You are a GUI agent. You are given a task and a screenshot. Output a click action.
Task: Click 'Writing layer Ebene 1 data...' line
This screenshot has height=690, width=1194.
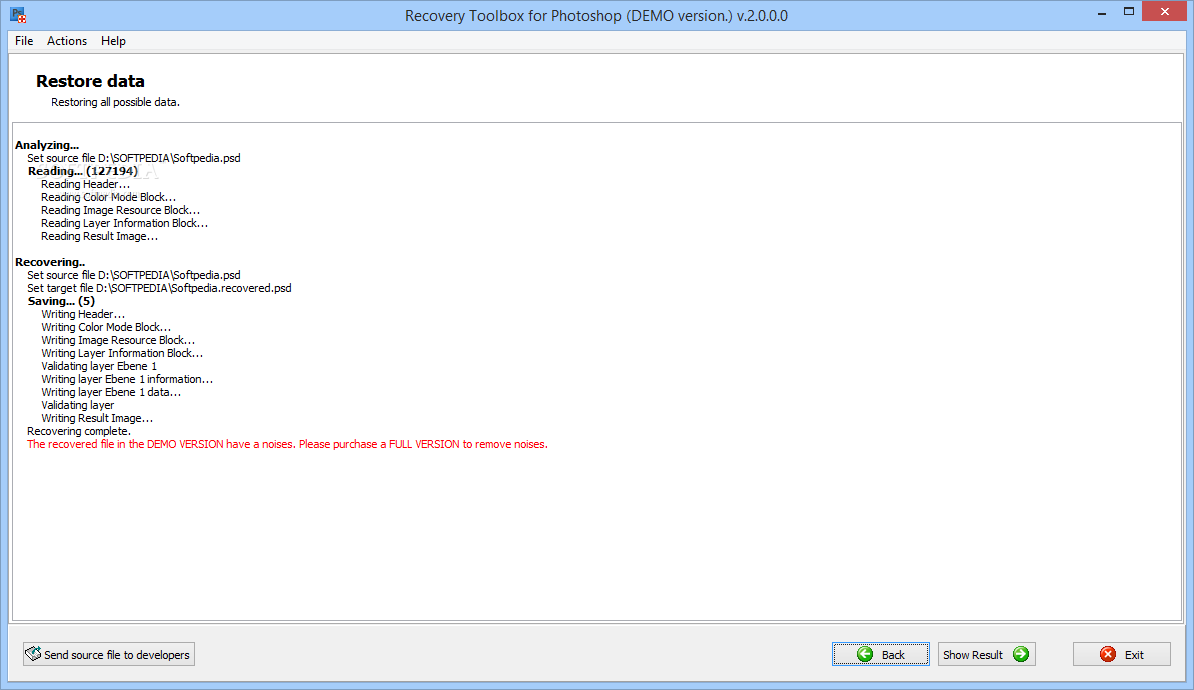point(111,392)
